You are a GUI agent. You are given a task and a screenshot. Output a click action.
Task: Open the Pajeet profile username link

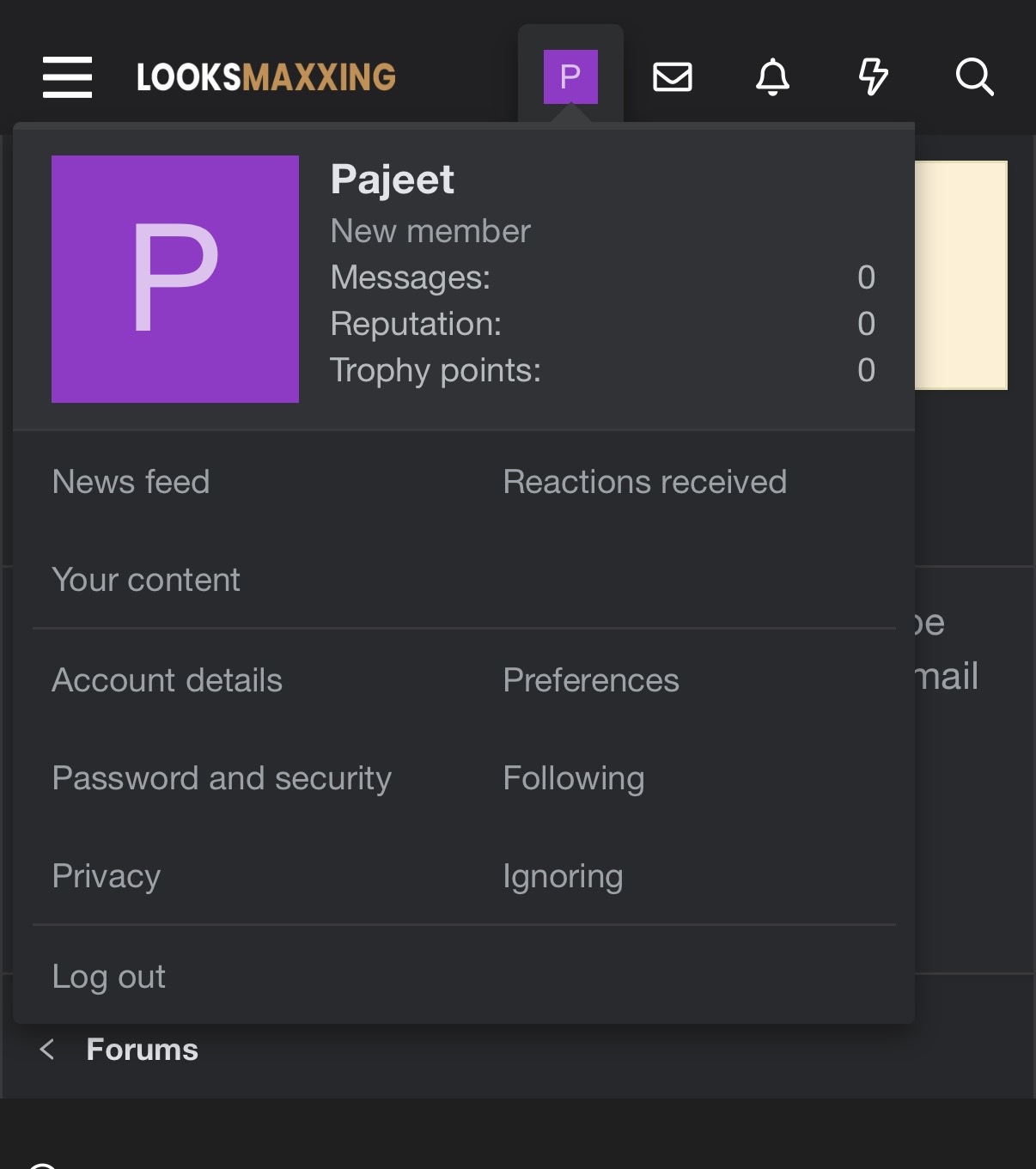pos(393,180)
